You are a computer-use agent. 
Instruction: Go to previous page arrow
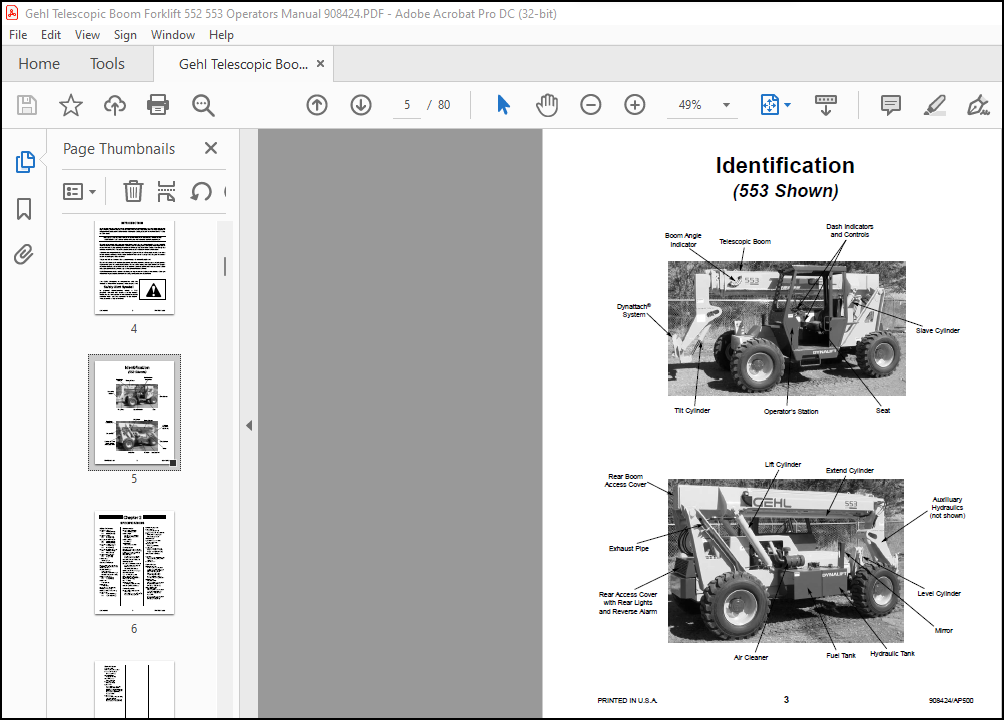[317, 104]
